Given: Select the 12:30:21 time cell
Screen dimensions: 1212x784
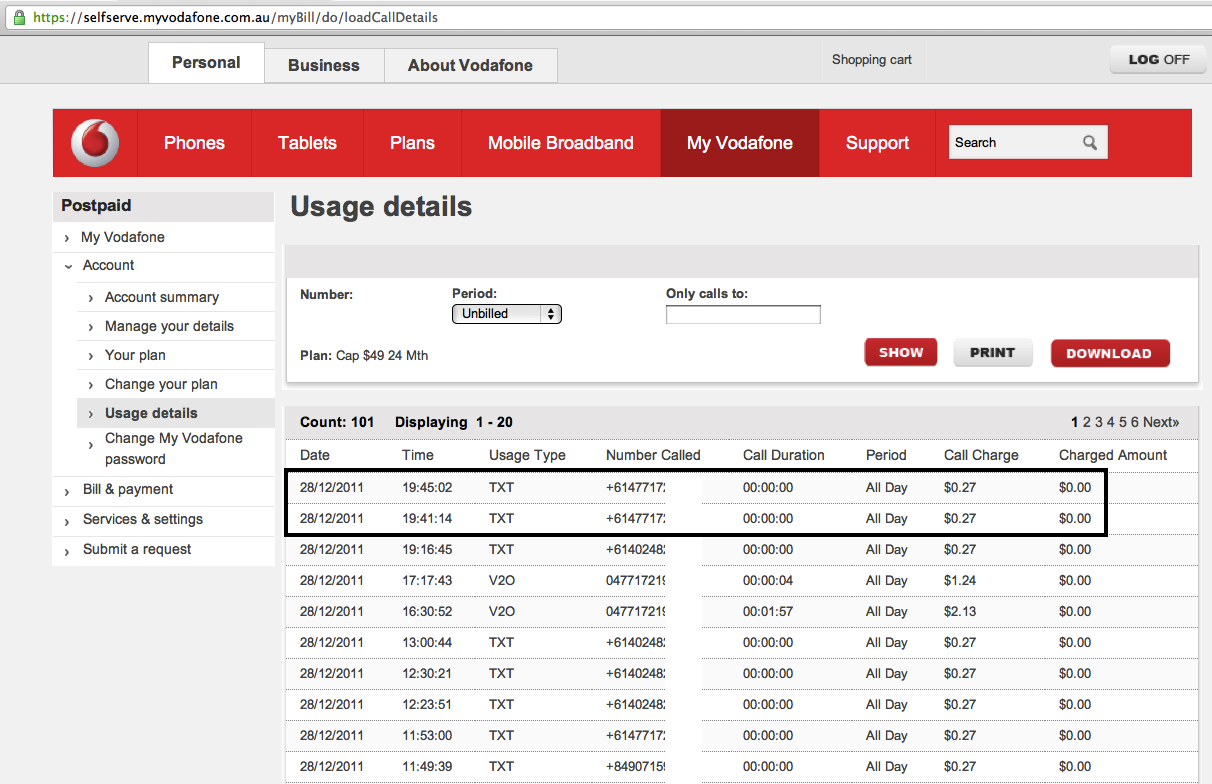Looking at the screenshot, I should tap(427, 674).
